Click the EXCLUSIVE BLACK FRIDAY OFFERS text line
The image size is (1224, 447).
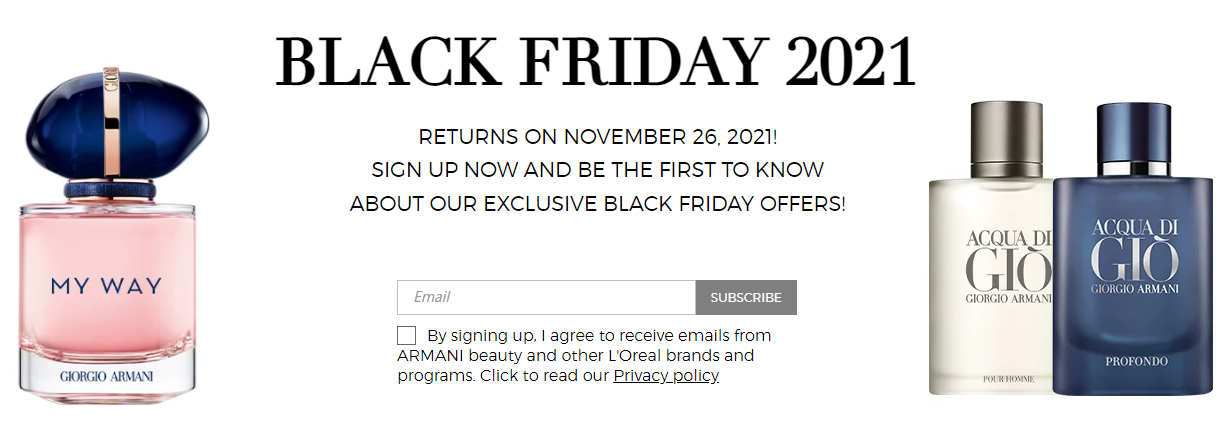[x=597, y=204]
